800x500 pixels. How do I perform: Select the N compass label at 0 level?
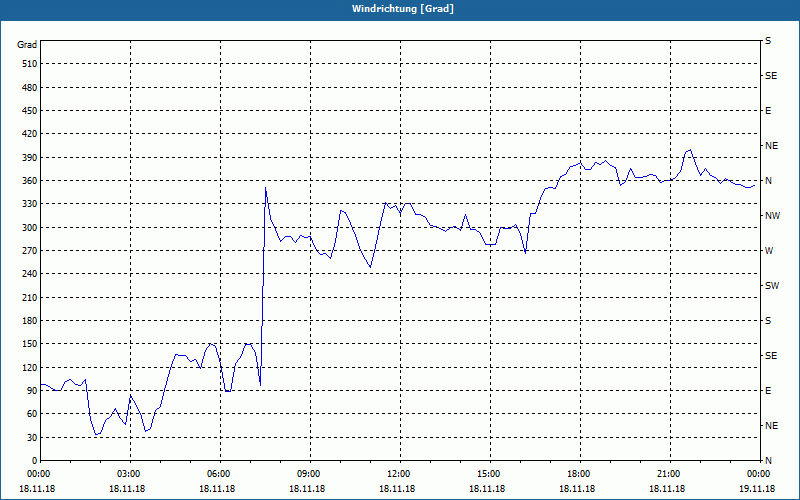tap(768, 461)
